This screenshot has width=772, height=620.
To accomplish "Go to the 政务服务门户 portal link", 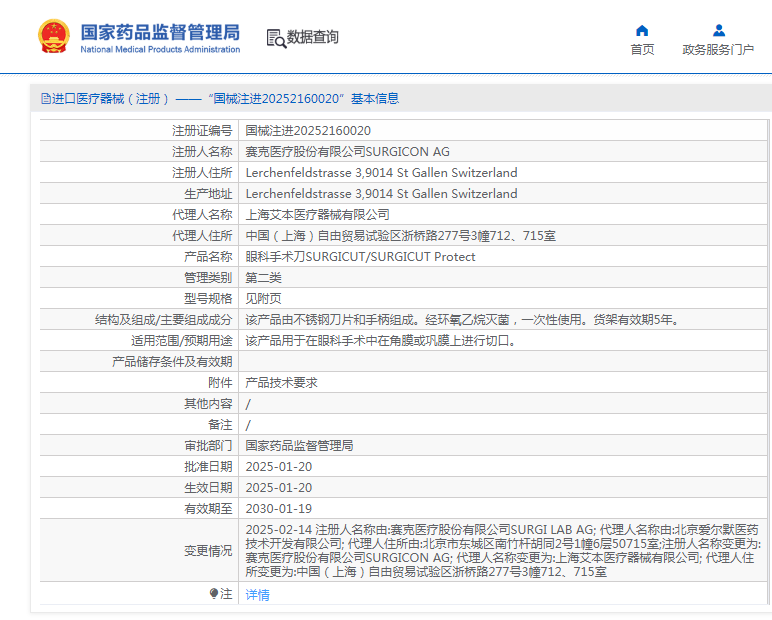I will click(x=718, y=50).
